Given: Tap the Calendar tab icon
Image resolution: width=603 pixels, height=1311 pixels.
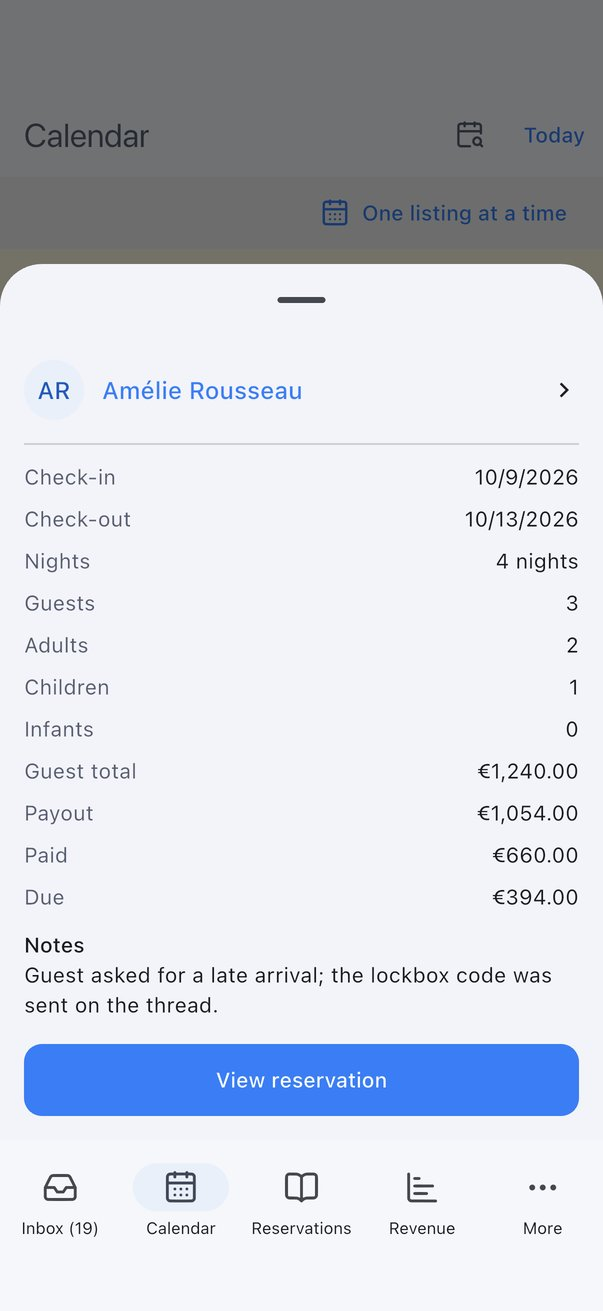Looking at the screenshot, I should click(x=181, y=1188).
